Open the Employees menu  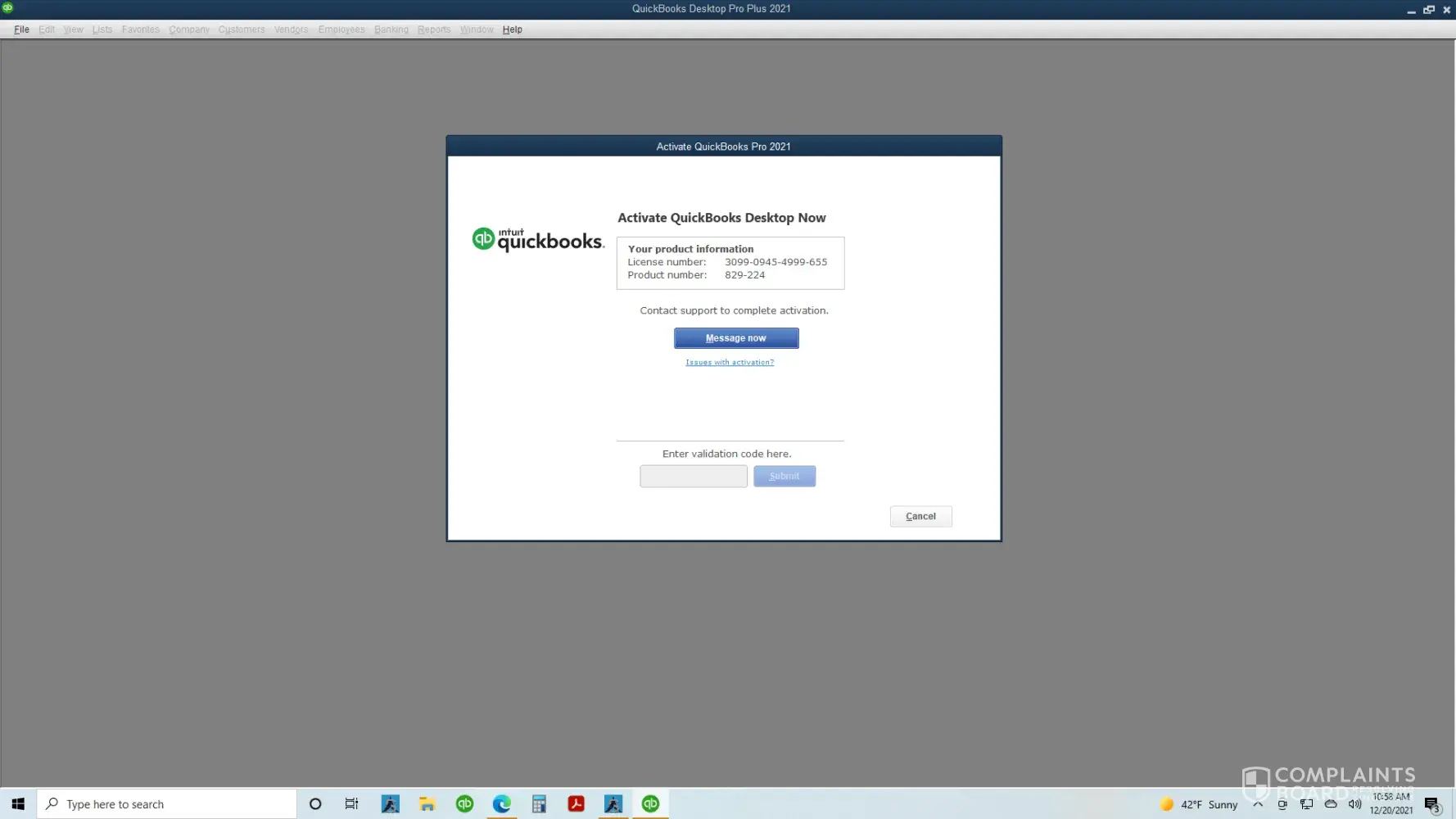[x=341, y=29]
